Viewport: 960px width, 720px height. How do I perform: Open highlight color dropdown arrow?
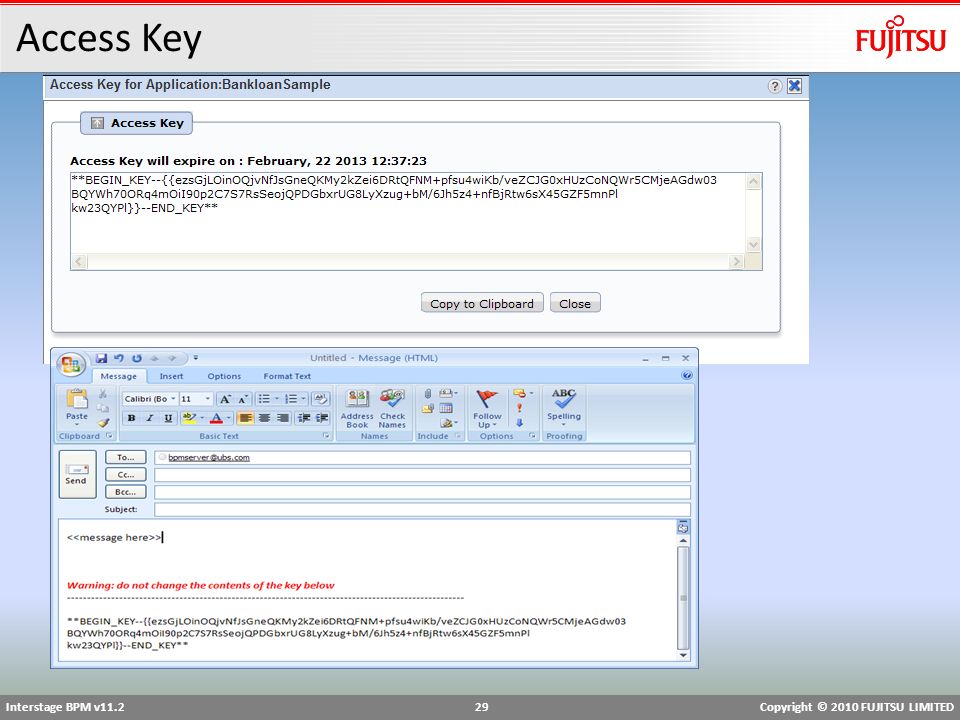pyautogui.click(x=202, y=418)
